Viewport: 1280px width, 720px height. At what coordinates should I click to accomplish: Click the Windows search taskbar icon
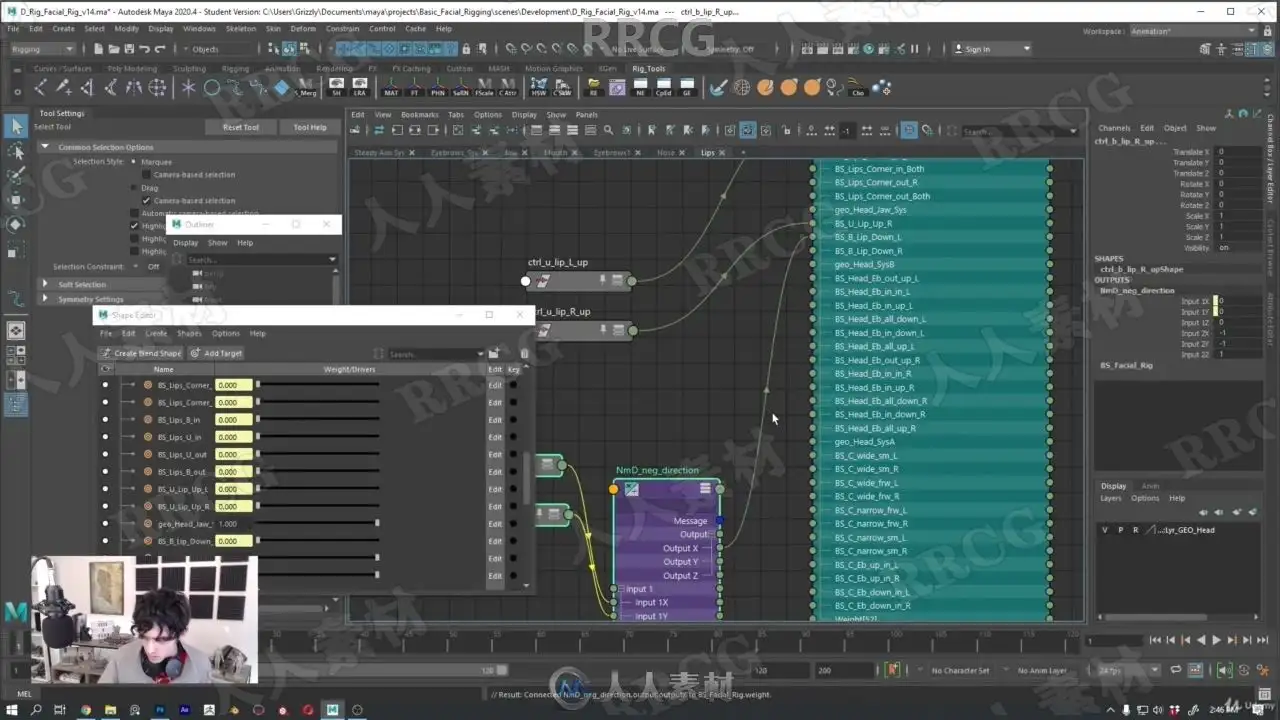36,710
